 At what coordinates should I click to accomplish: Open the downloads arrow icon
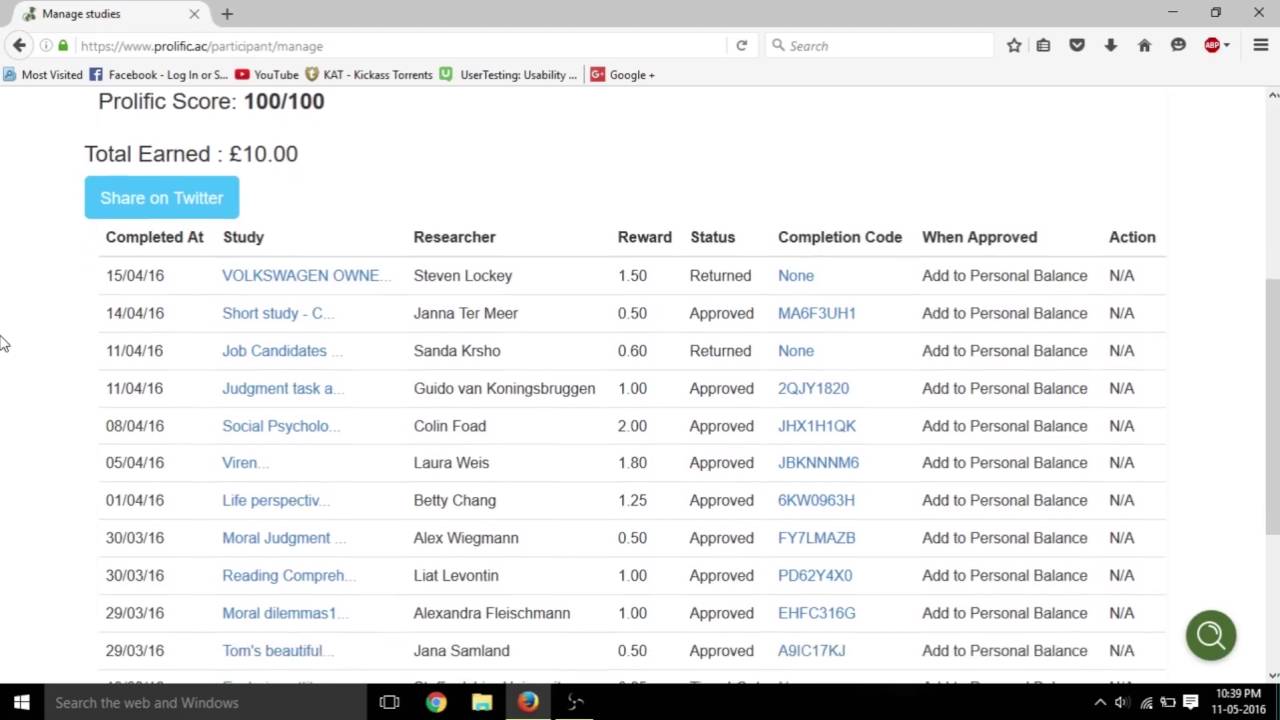pos(1110,45)
